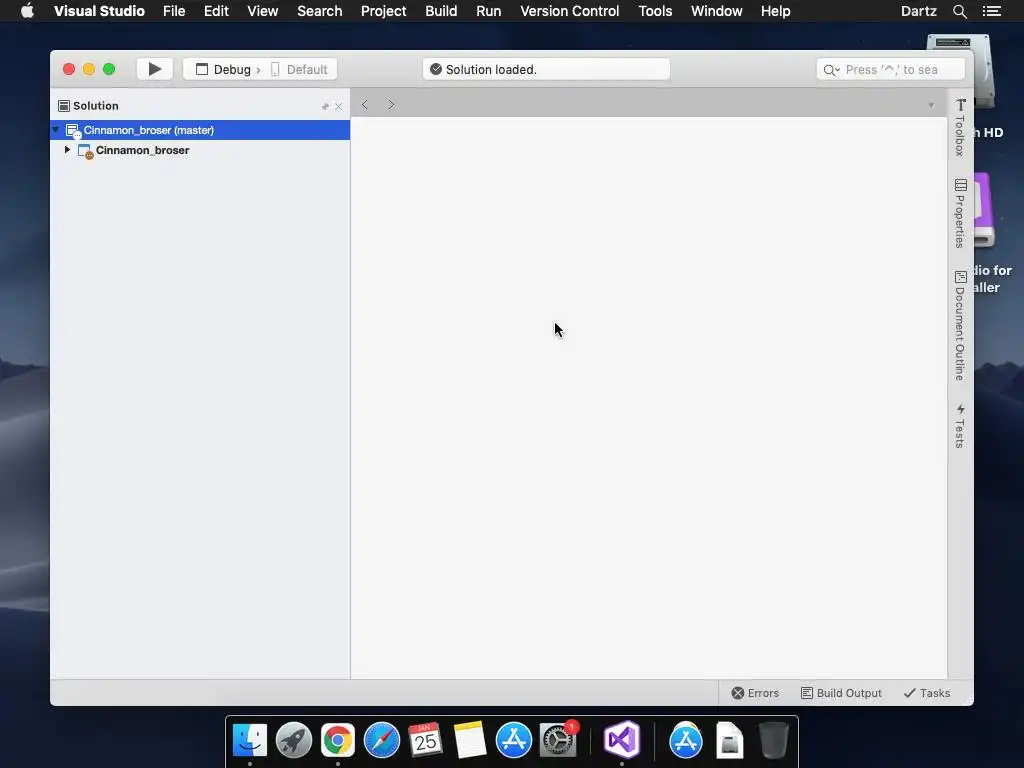Viewport: 1024px width, 768px height.
Task: Open the installer disk image in Dock
Action: 729,740
